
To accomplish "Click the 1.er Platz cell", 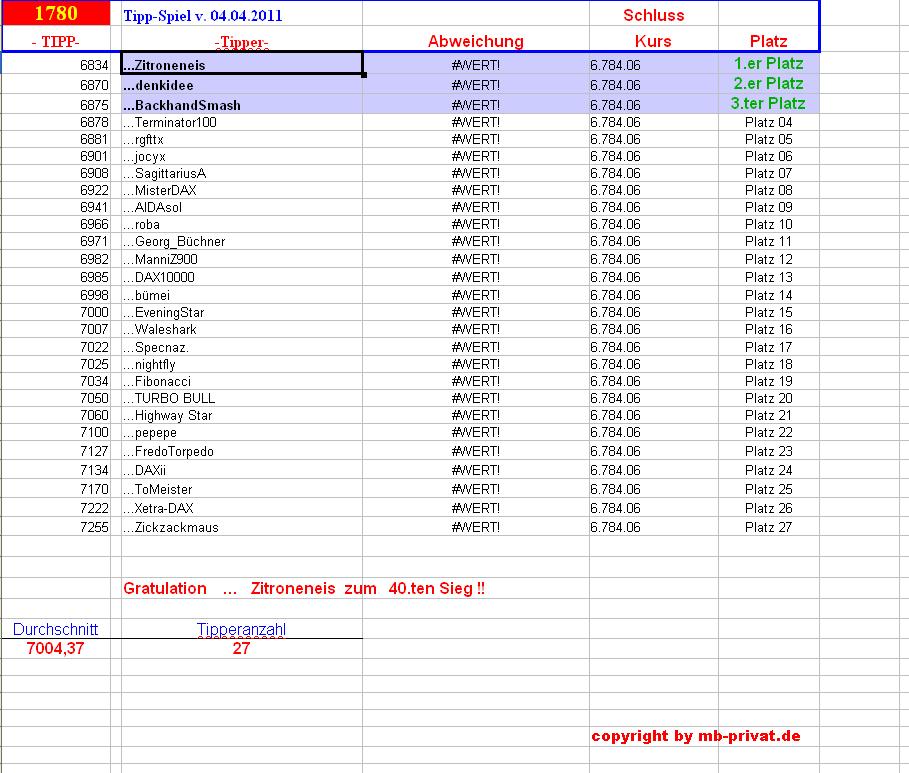I will click(x=768, y=63).
